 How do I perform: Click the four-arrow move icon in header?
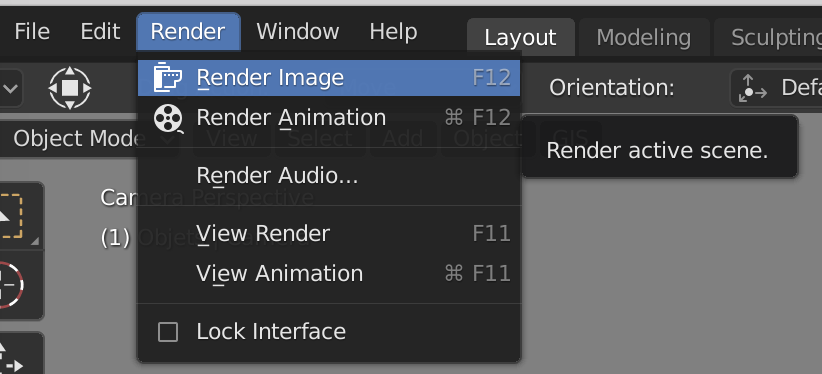[x=70, y=88]
